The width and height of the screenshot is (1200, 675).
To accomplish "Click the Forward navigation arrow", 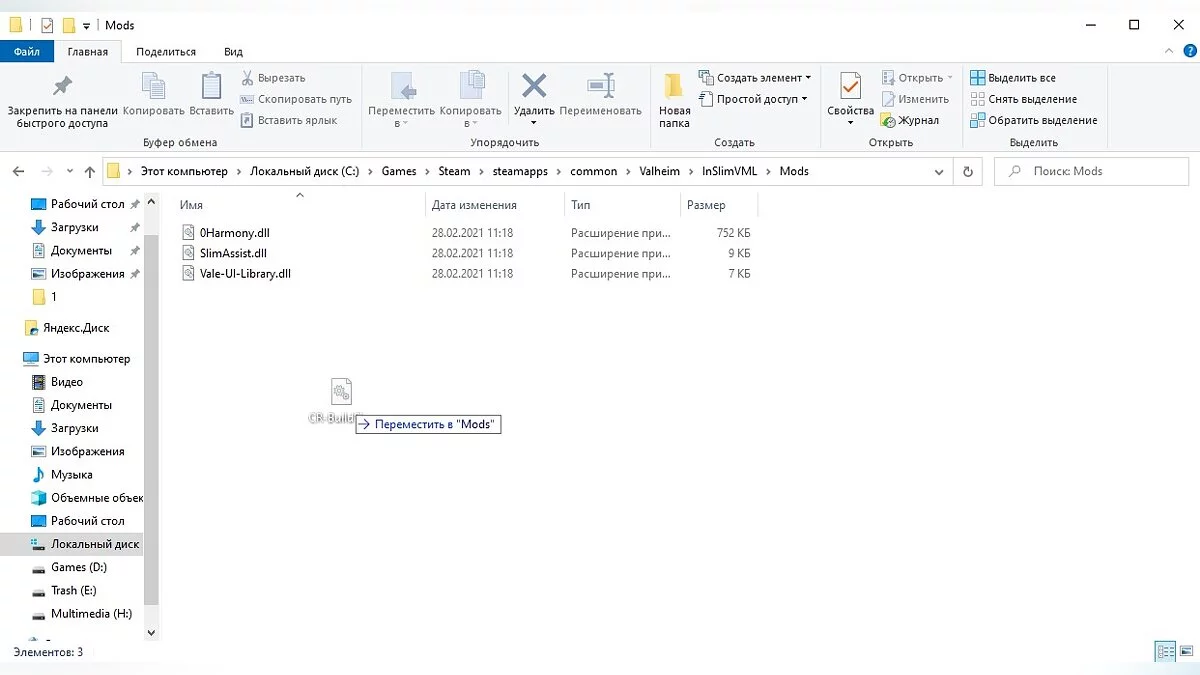I will [46, 171].
